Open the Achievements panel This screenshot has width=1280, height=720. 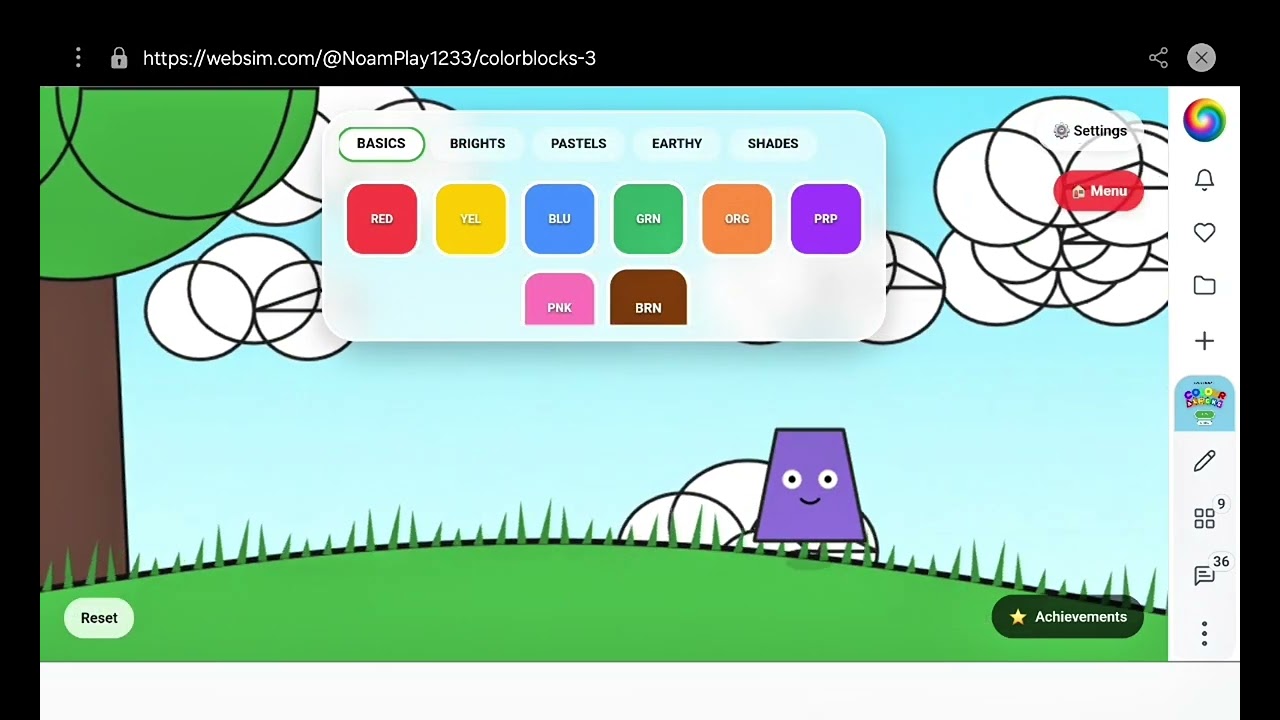point(1067,617)
